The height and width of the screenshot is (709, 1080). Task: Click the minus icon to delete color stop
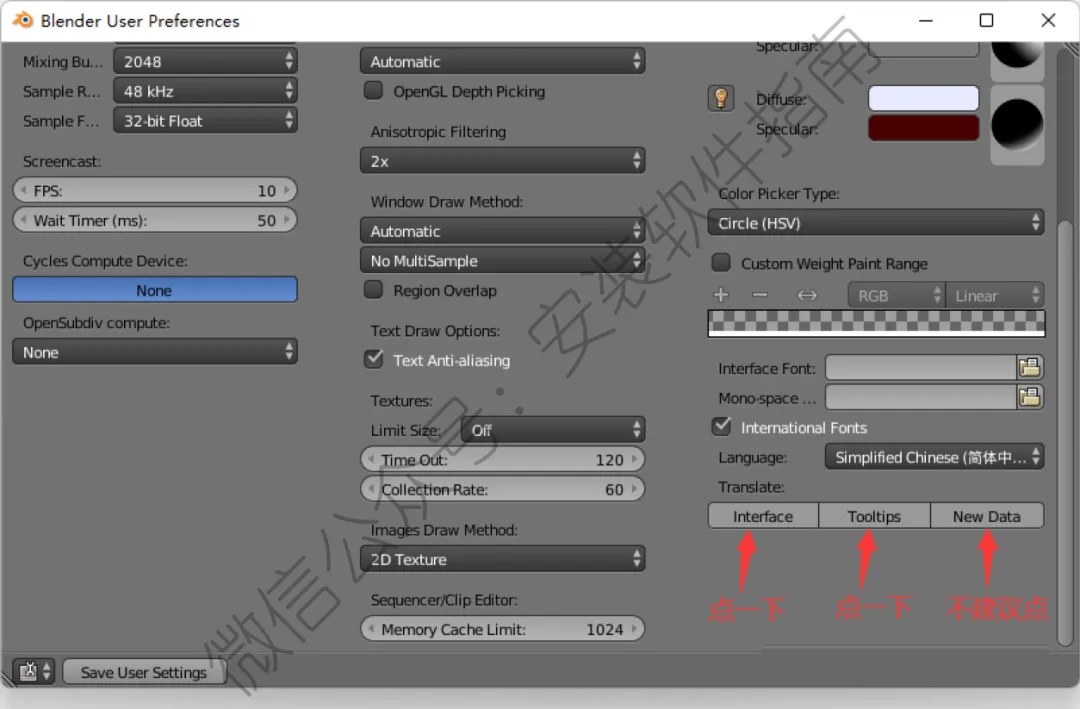[x=760, y=295]
